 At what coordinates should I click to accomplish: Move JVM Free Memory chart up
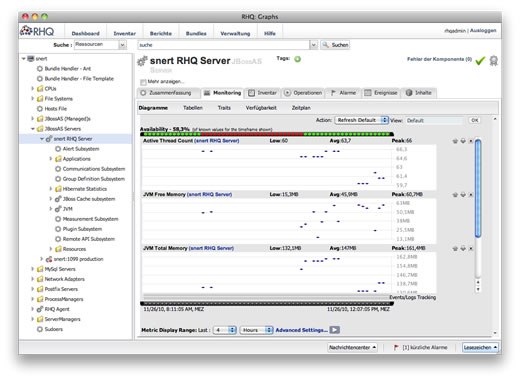tap(455, 195)
